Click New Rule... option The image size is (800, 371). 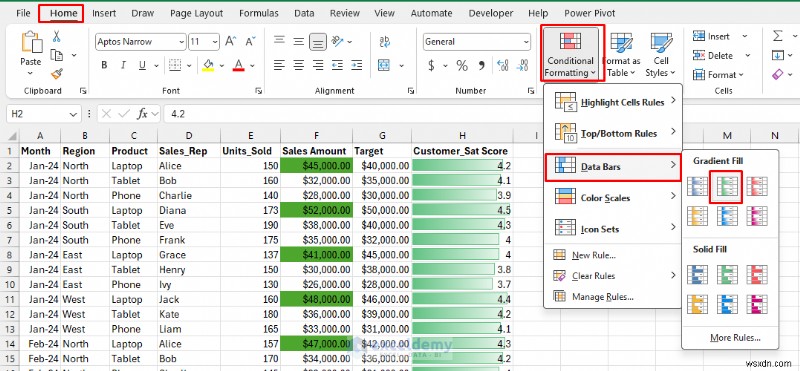tap(614, 255)
